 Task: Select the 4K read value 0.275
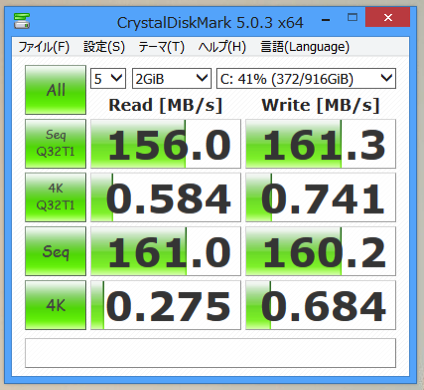165,305
